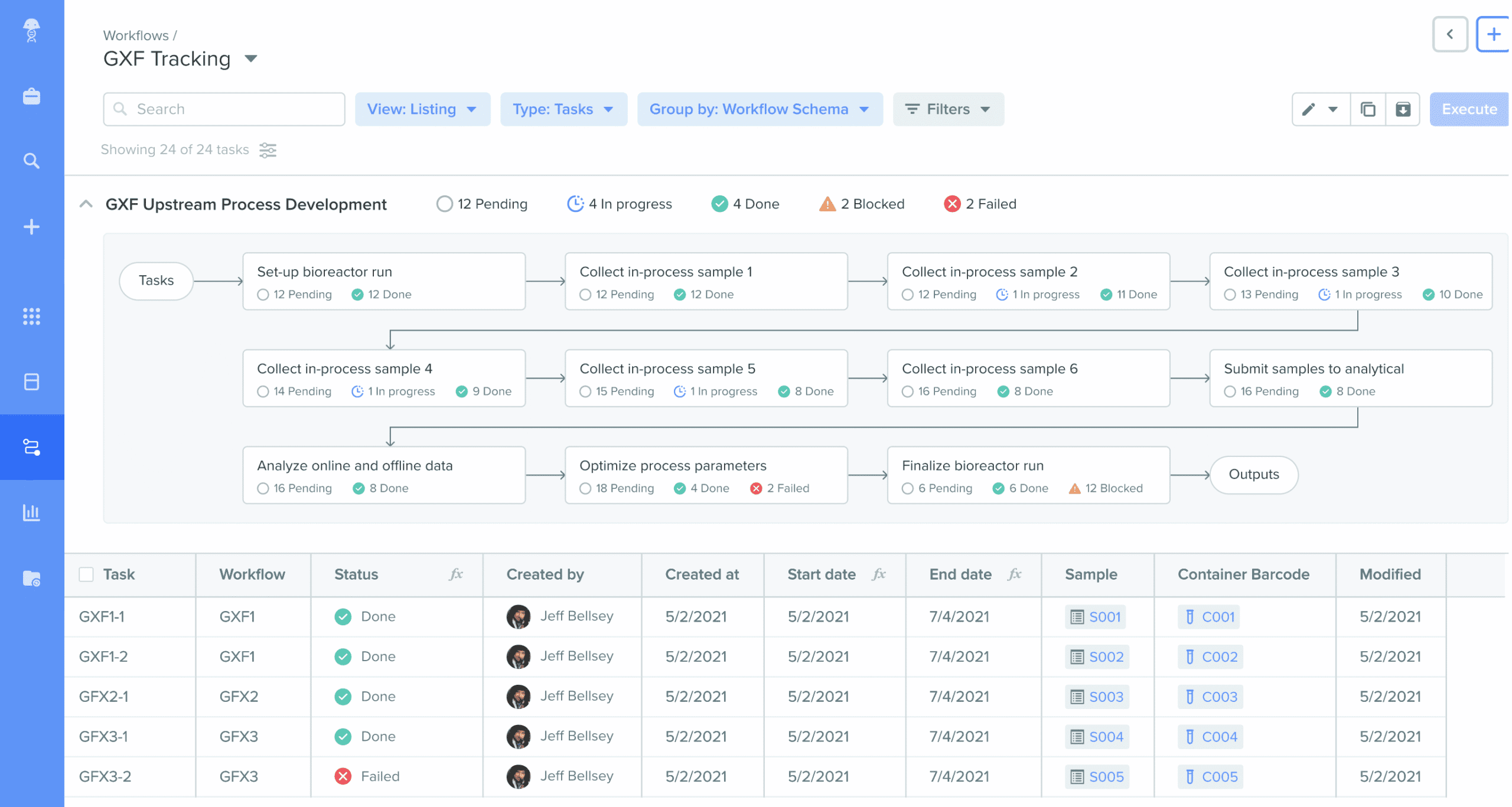Click the fx formula icon in Status column
This screenshot has width=1512, height=807.
(456, 574)
